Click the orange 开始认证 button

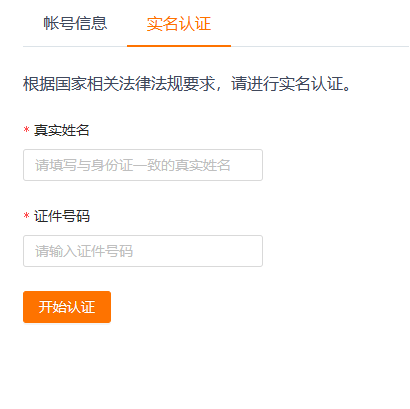[67, 307]
